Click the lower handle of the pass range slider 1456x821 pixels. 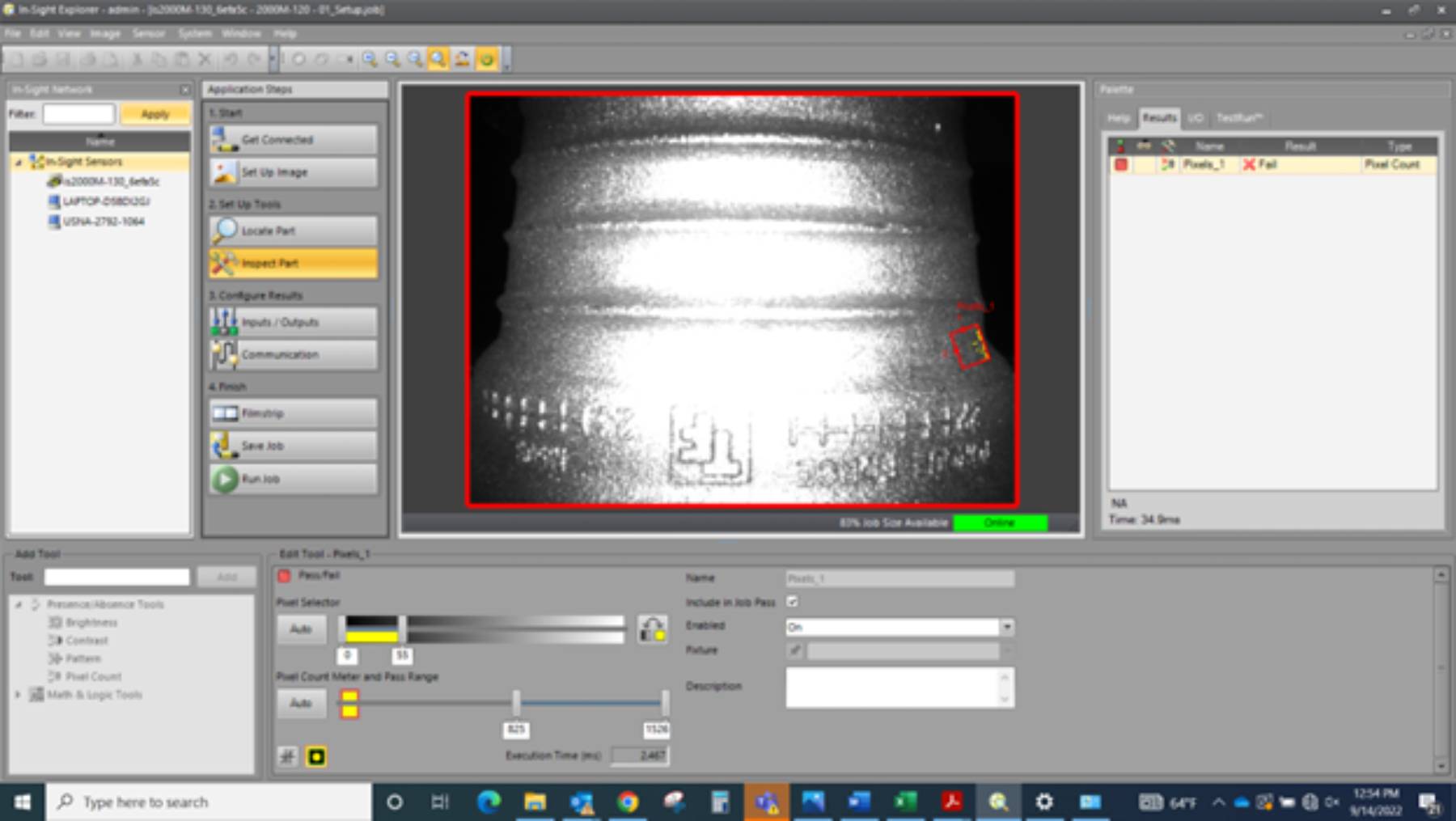[516, 702]
